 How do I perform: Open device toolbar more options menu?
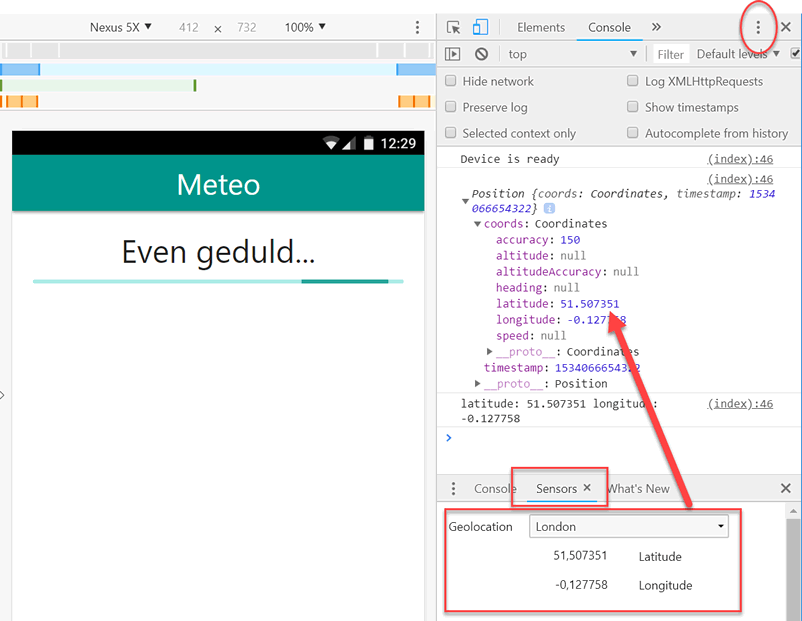tap(418, 27)
